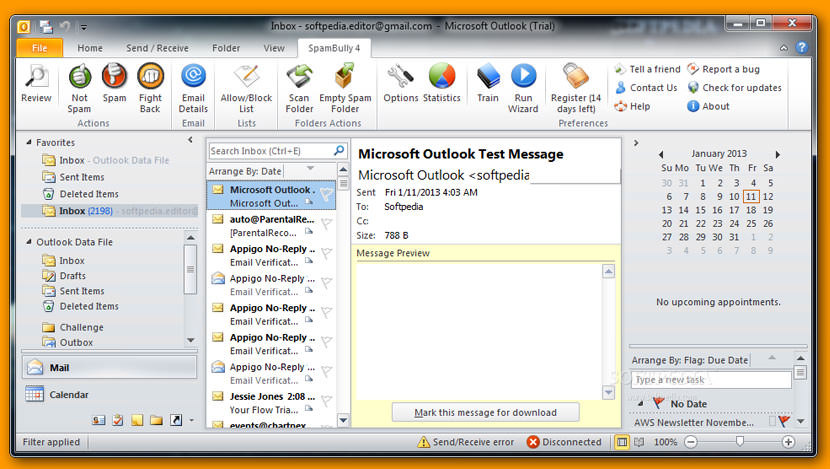The height and width of the screenshot is (469, 830).
Task: Open the Outbox folder
Action: 68,342
